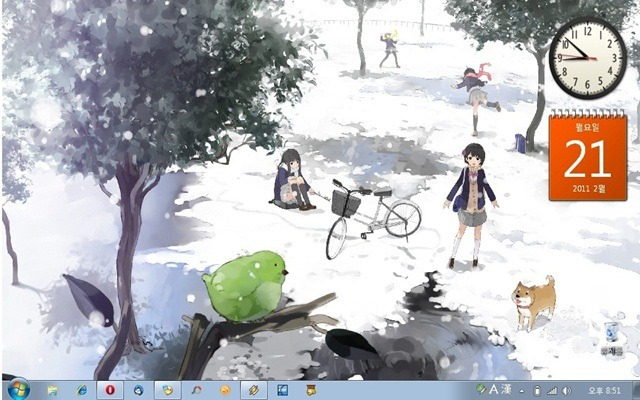Image resolution: width=640 pixels, height=400 pixels.
Task: Click the yellow messenger taskbar icon
Action: click(167, 391)
